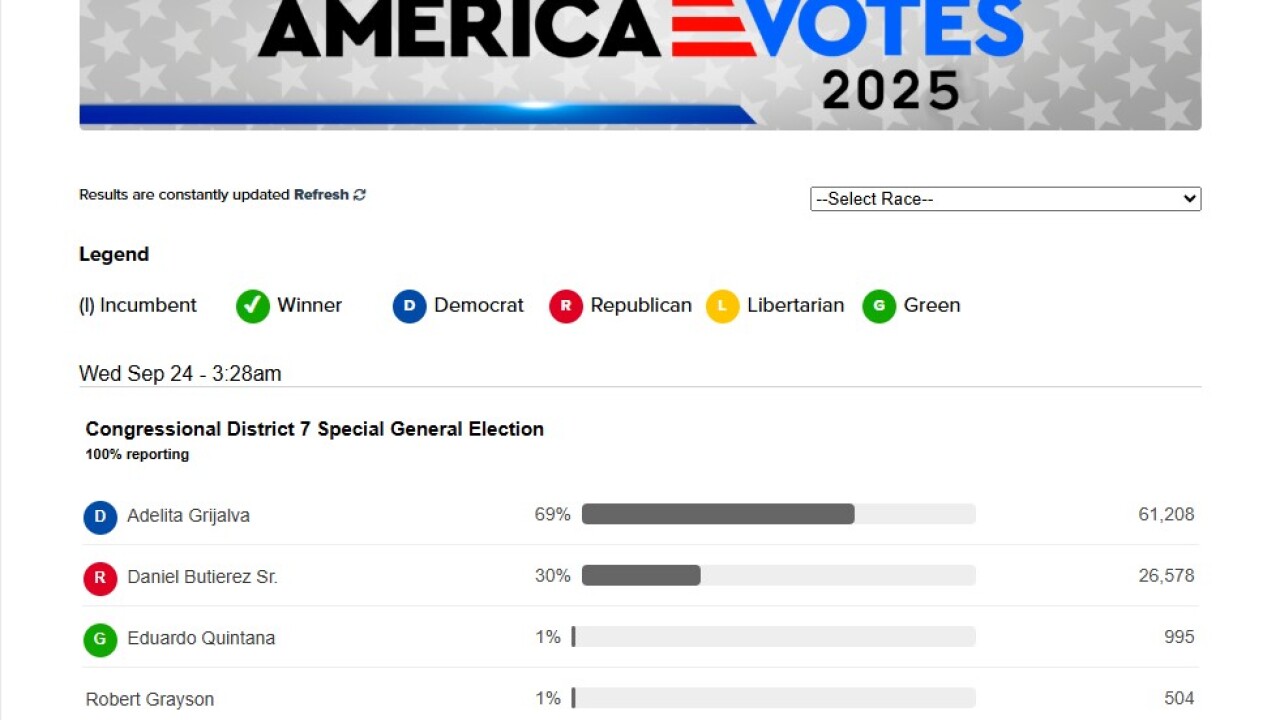Click the Select Race placeholder text

coord(873,198)
